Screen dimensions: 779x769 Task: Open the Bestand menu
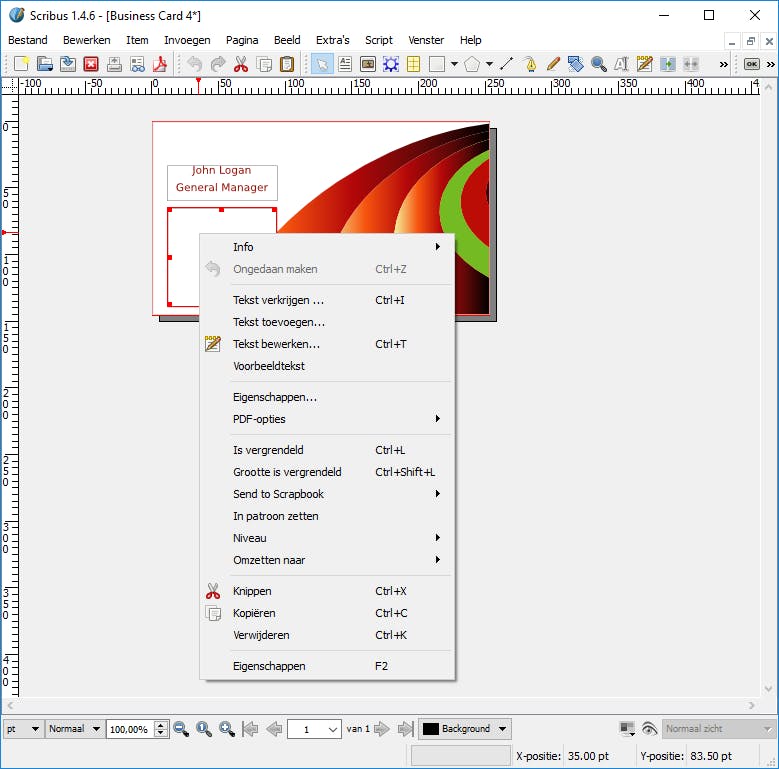(28, 40)
